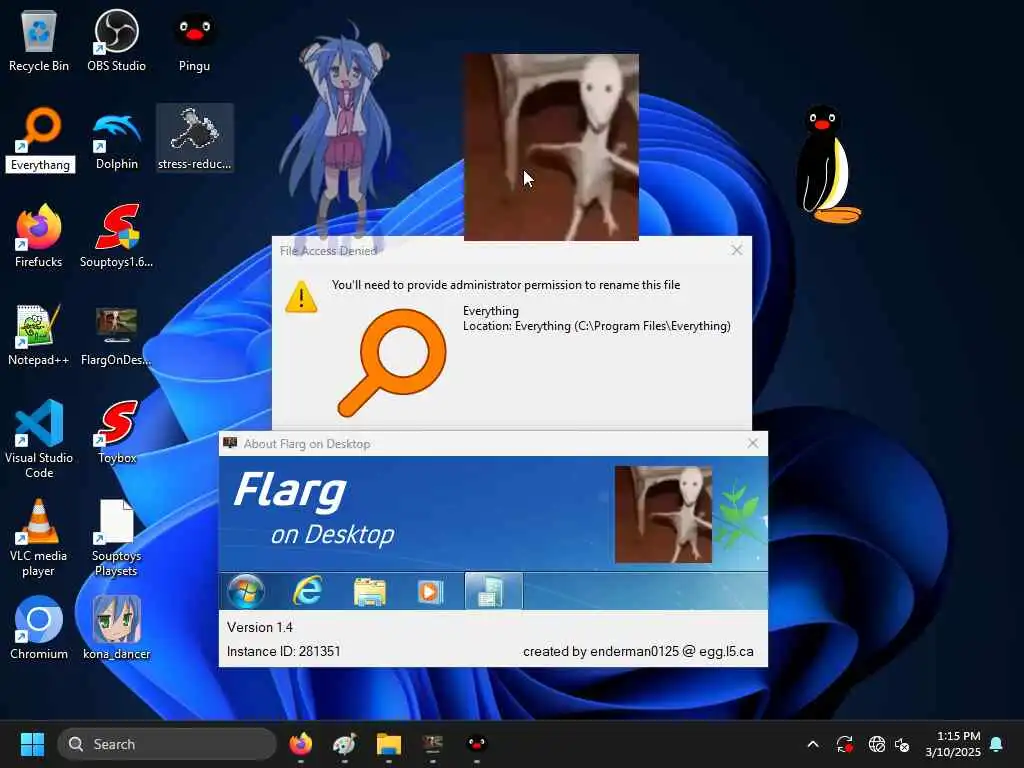Click 'Instance ID: 281351' text
1024x768 pixels.
283,651
